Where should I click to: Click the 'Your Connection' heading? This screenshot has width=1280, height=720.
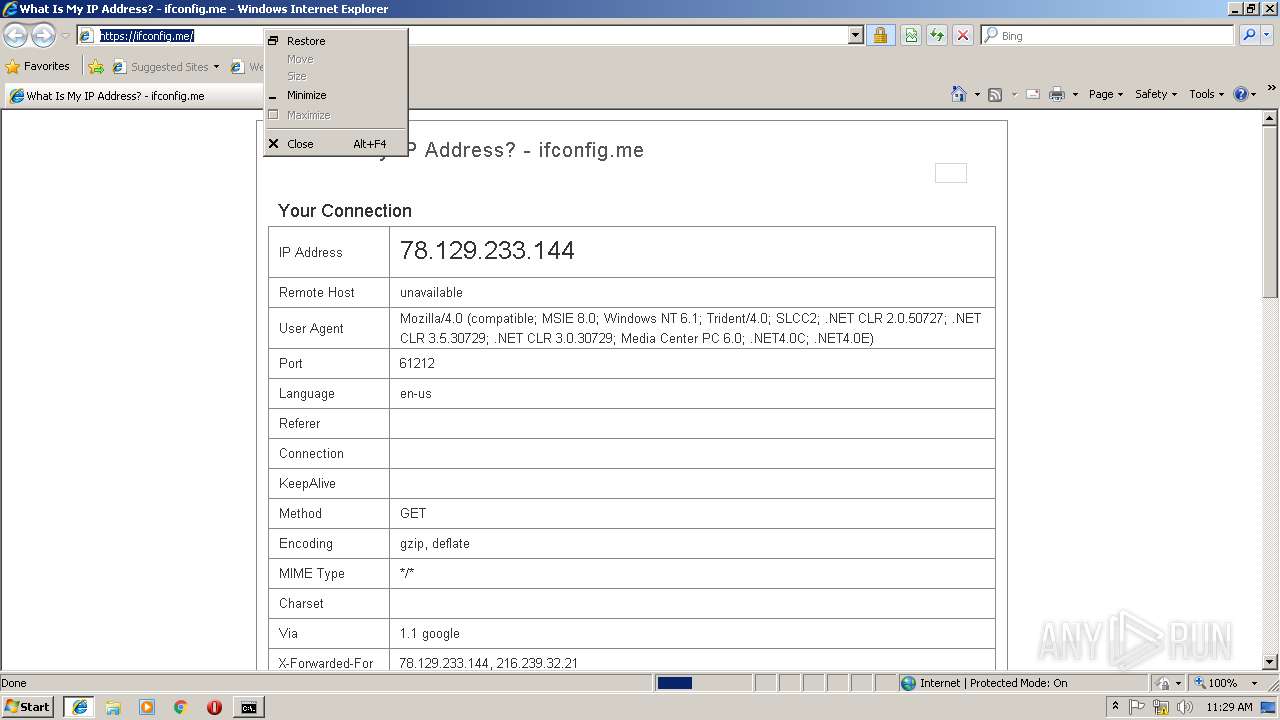click(x=345, y=211)
